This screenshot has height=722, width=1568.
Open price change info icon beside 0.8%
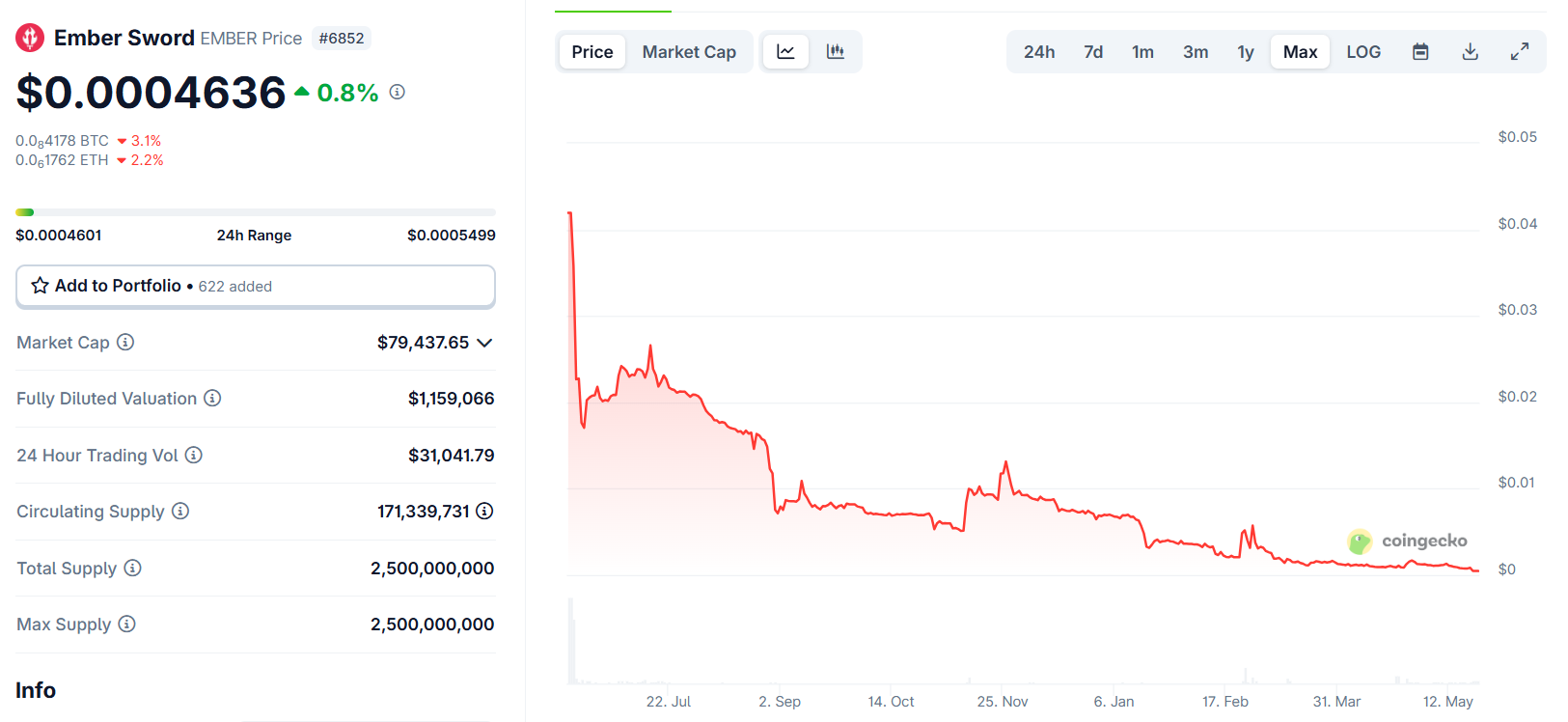397,92
